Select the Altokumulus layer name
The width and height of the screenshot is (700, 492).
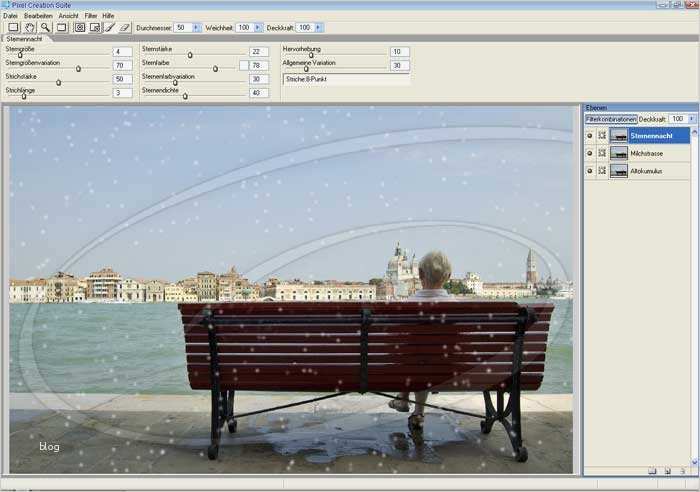pos(646,171)
